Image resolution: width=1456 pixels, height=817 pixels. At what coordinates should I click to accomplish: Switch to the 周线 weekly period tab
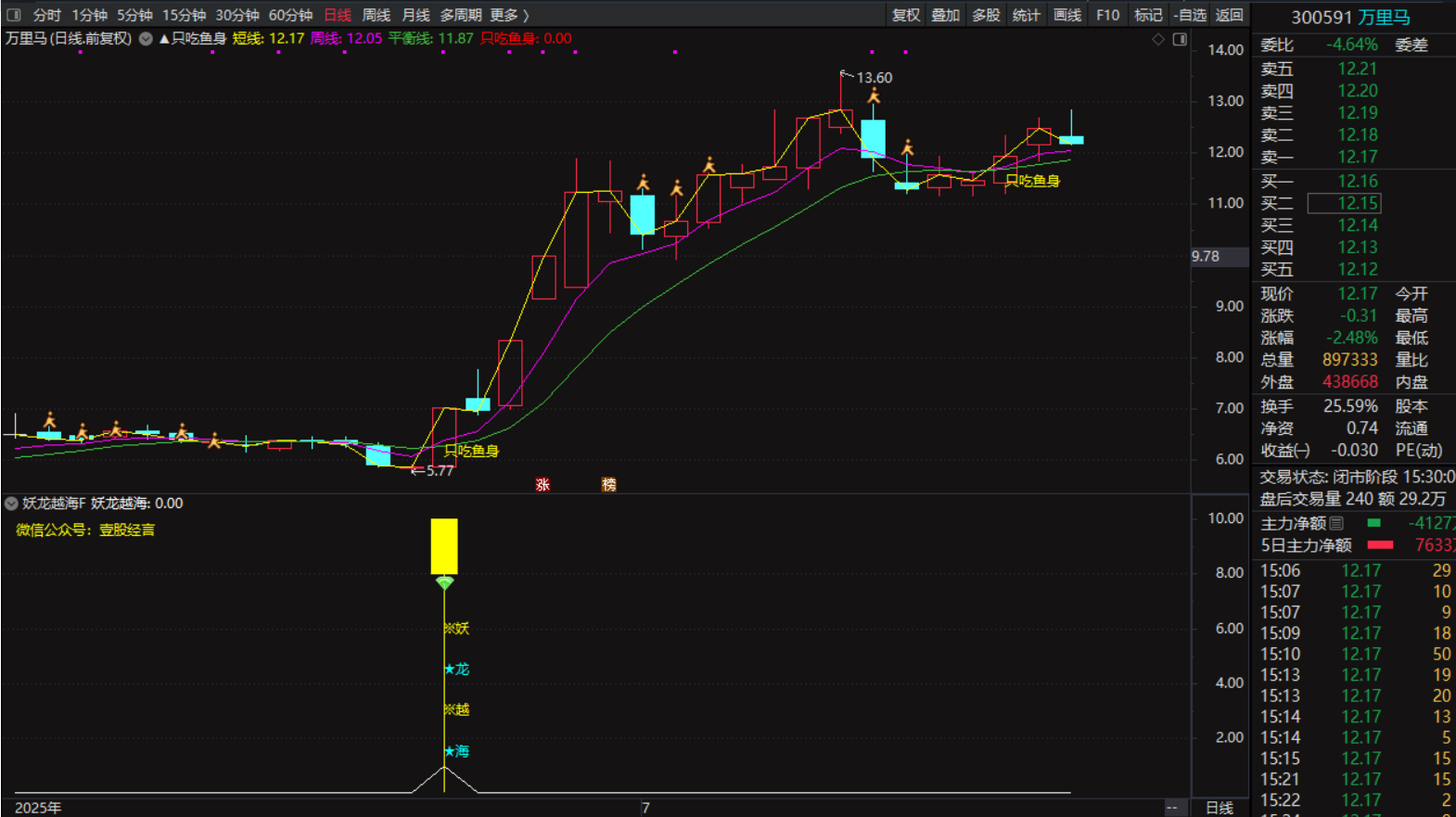click(376, 15)
